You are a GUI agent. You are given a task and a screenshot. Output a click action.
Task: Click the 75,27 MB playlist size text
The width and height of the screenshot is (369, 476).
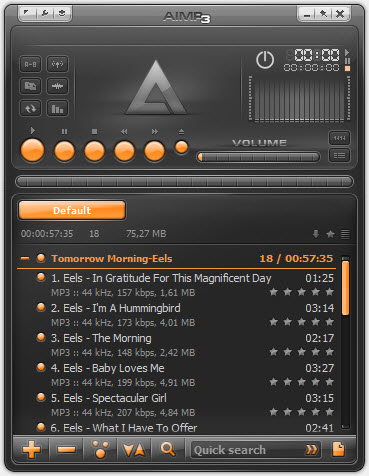pos(146,234)
